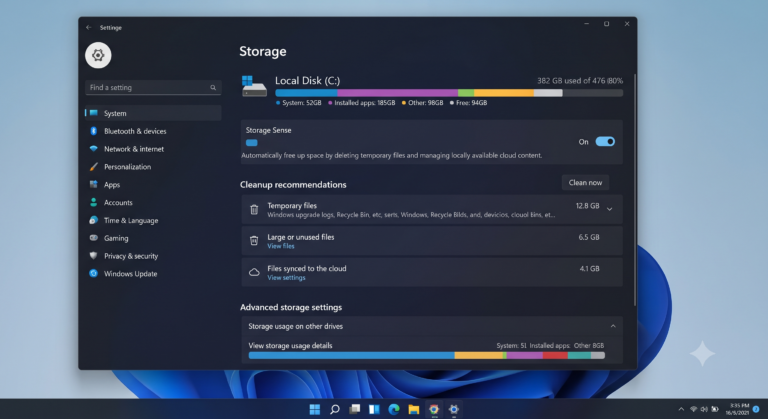Click the taskbar clock and date

(x=738, y=409)
